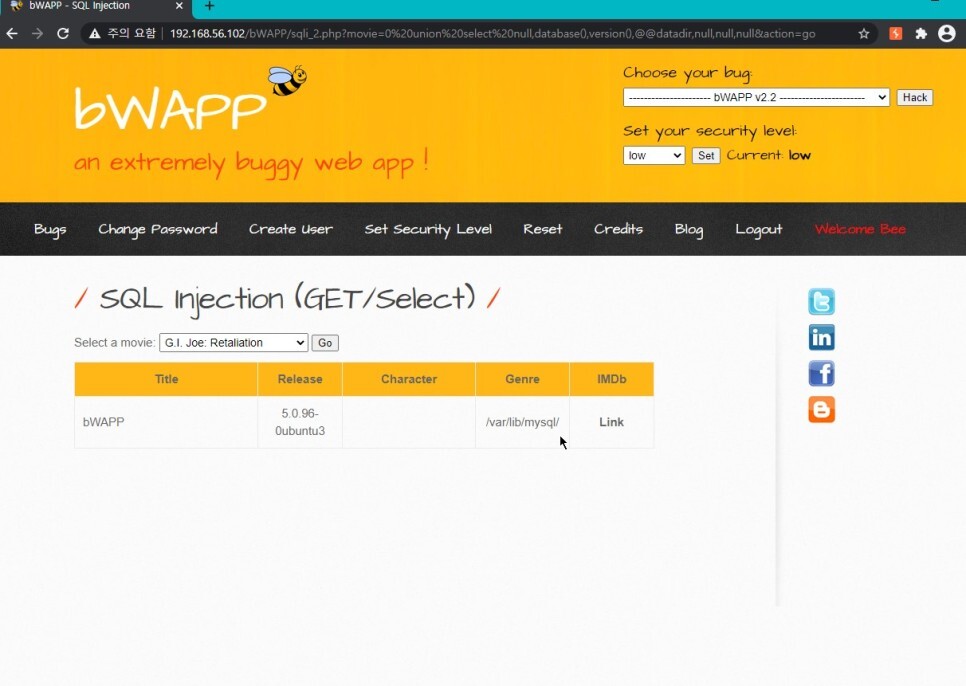Click Reset in the navigation bar
This screenshot has height=686, width=966.
[543, 229]
